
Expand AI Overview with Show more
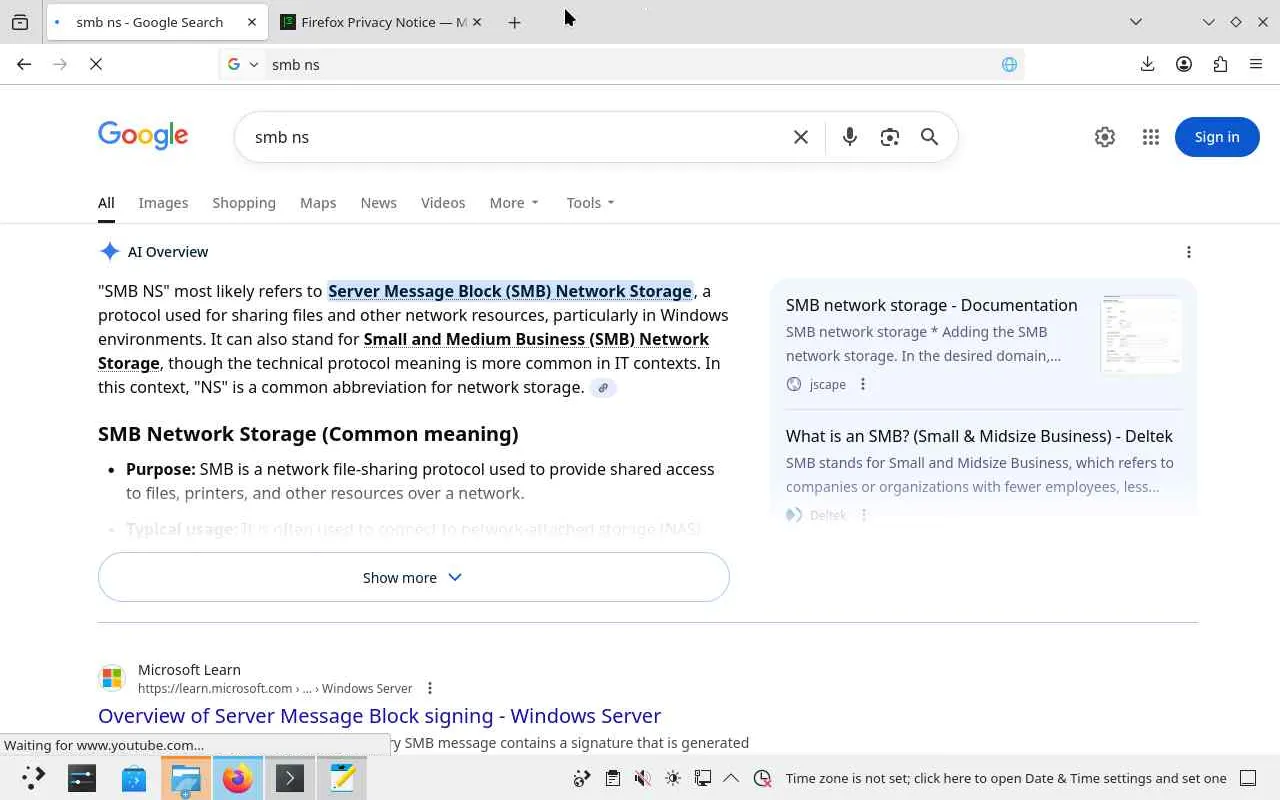click(x=414, y=577)
